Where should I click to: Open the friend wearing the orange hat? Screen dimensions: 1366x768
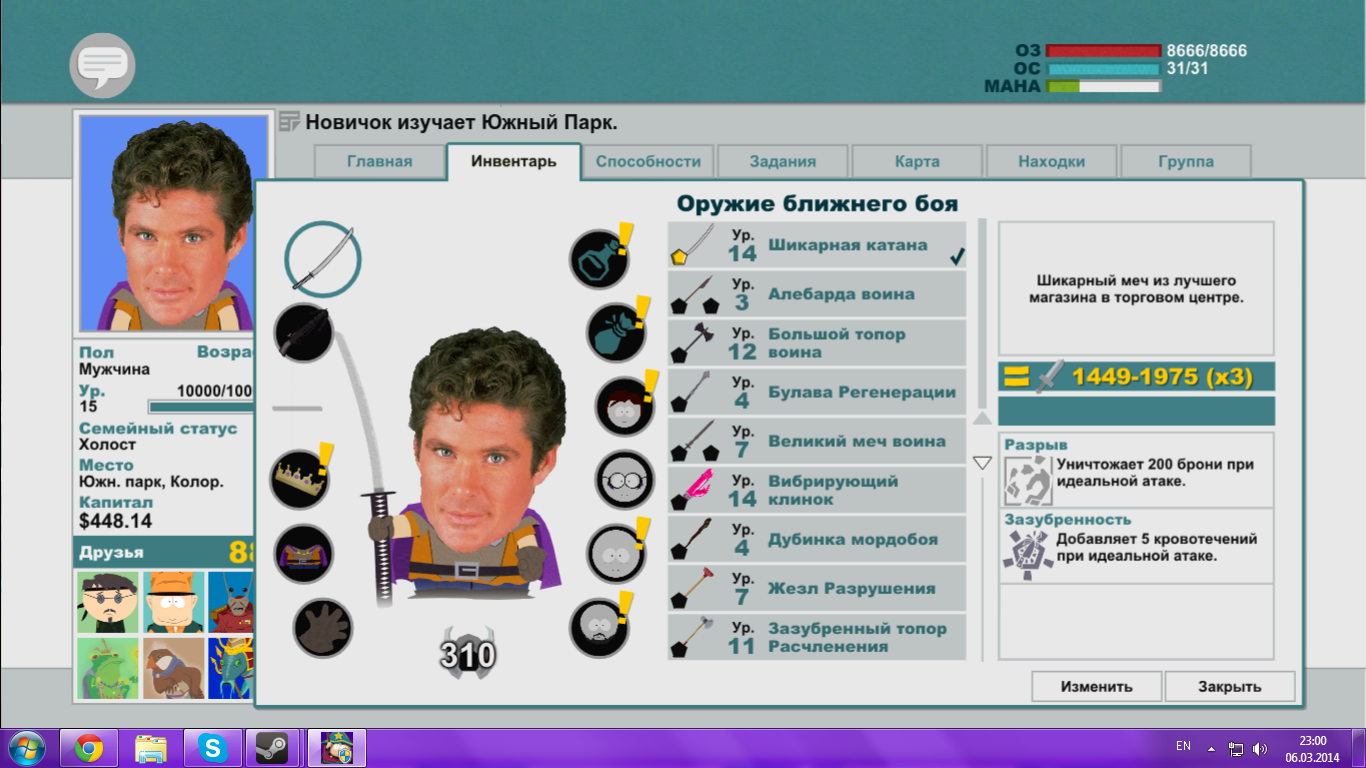(174, 602)
